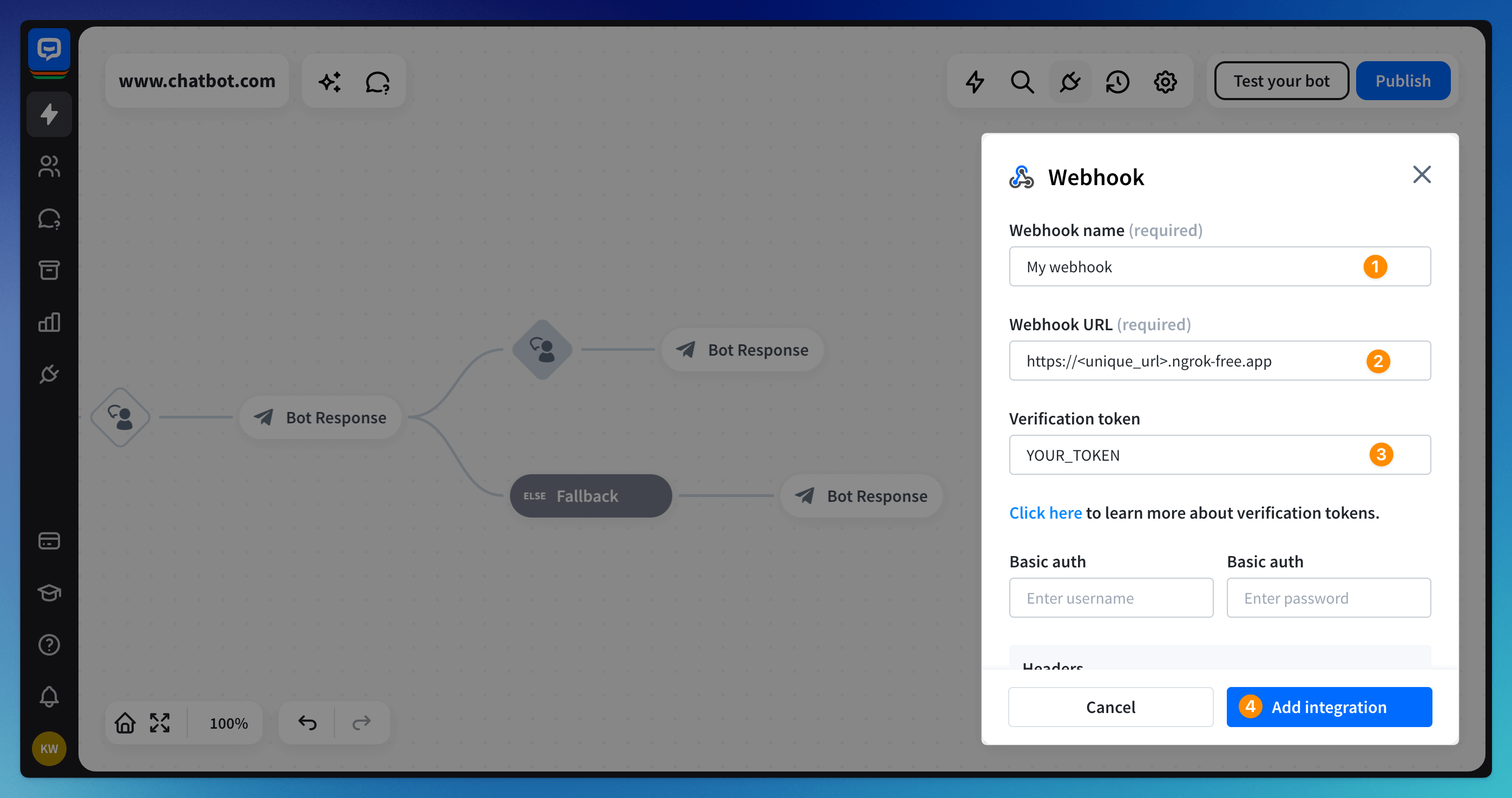Image resolution: width=1512 pixels, height=798 pixels.
Task: Open version history from the toolbar
Action: pyautogui.click(x=1117, y=82)
